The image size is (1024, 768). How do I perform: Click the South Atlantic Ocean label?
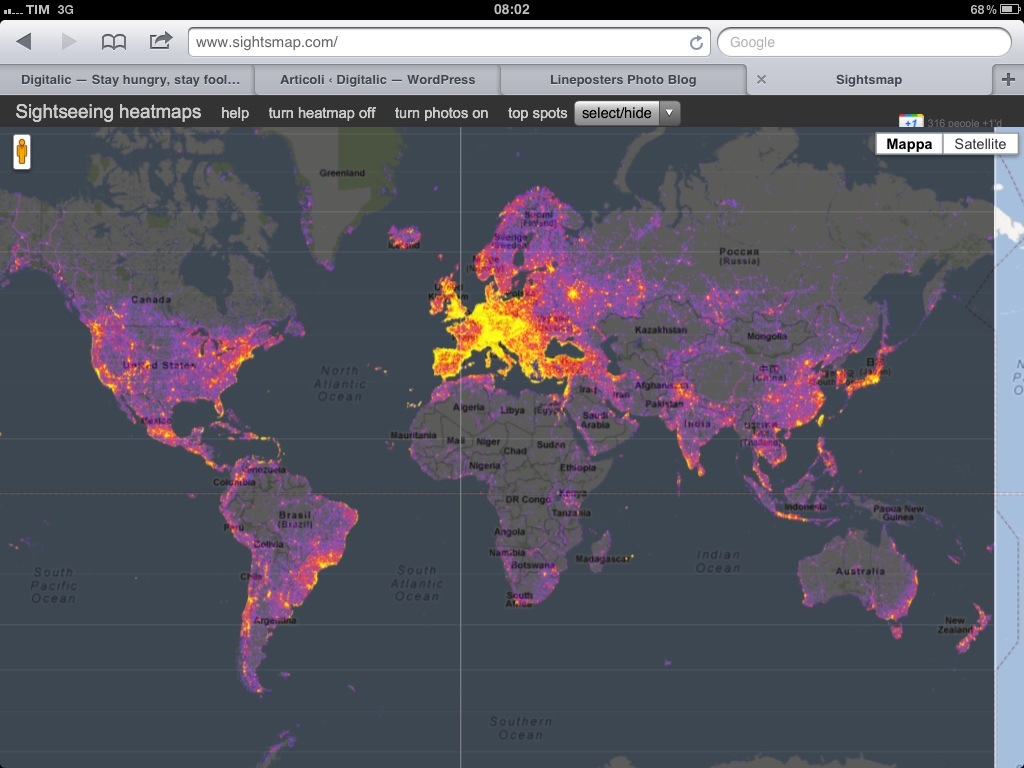417,583
